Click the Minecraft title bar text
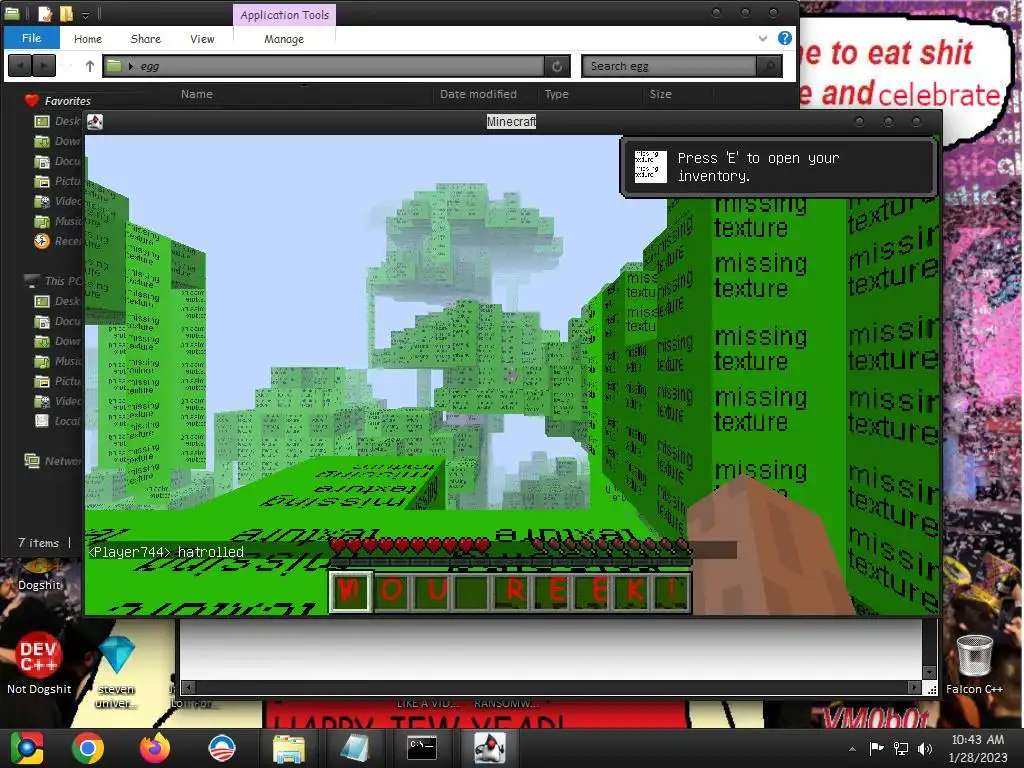This screenshot has height=768, width=1024. point(511,121)
